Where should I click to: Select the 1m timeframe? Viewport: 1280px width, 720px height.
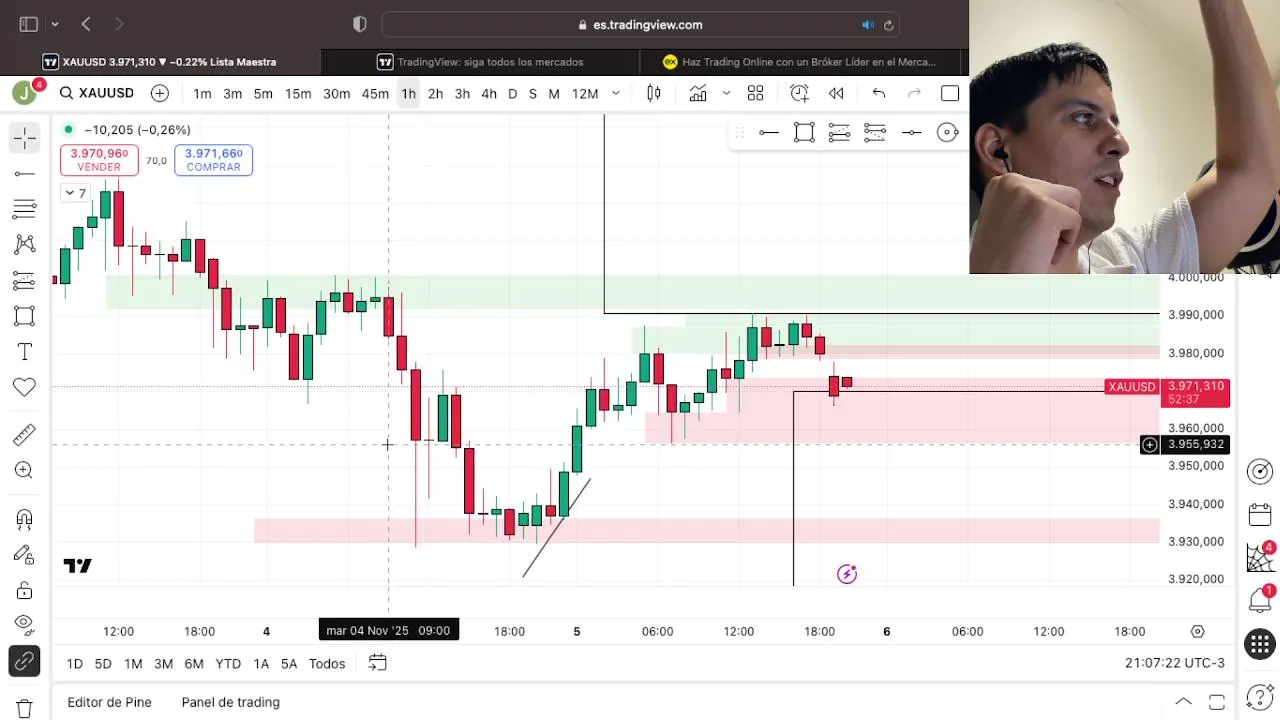point(202,94)
